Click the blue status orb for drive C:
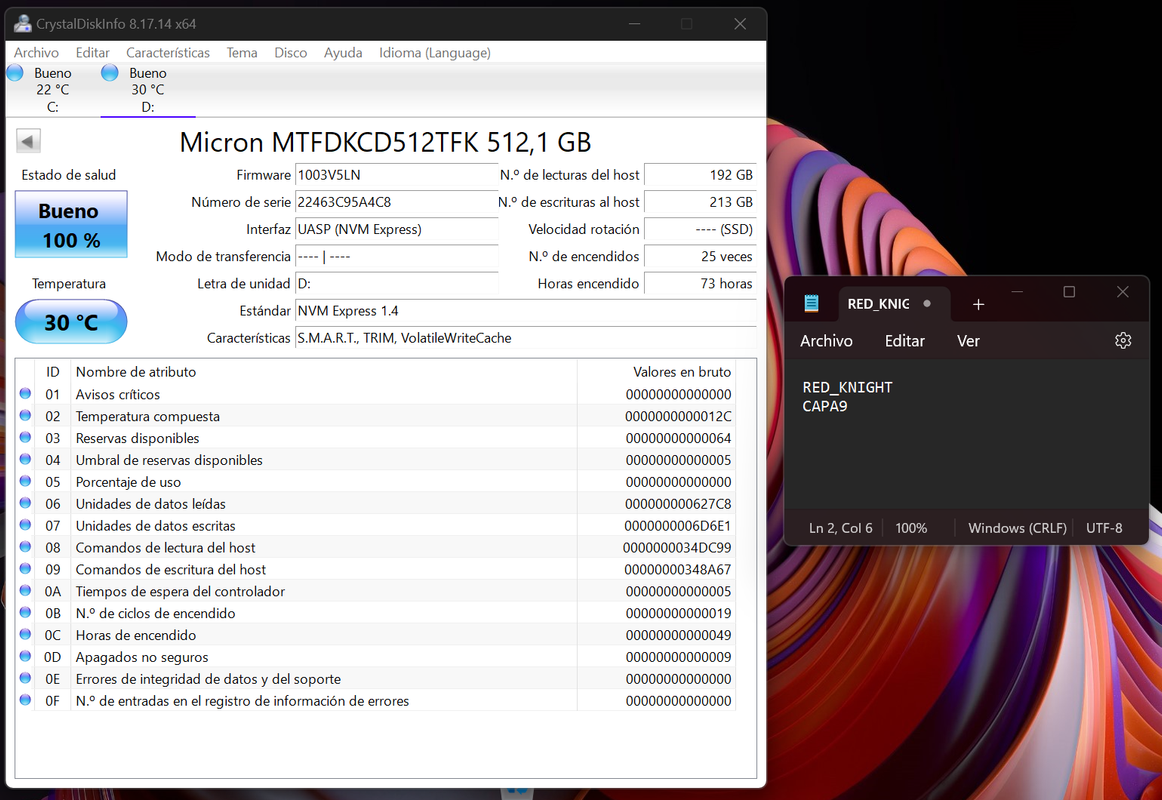This screenshot has height=800, width=1162. coord(15,73)
